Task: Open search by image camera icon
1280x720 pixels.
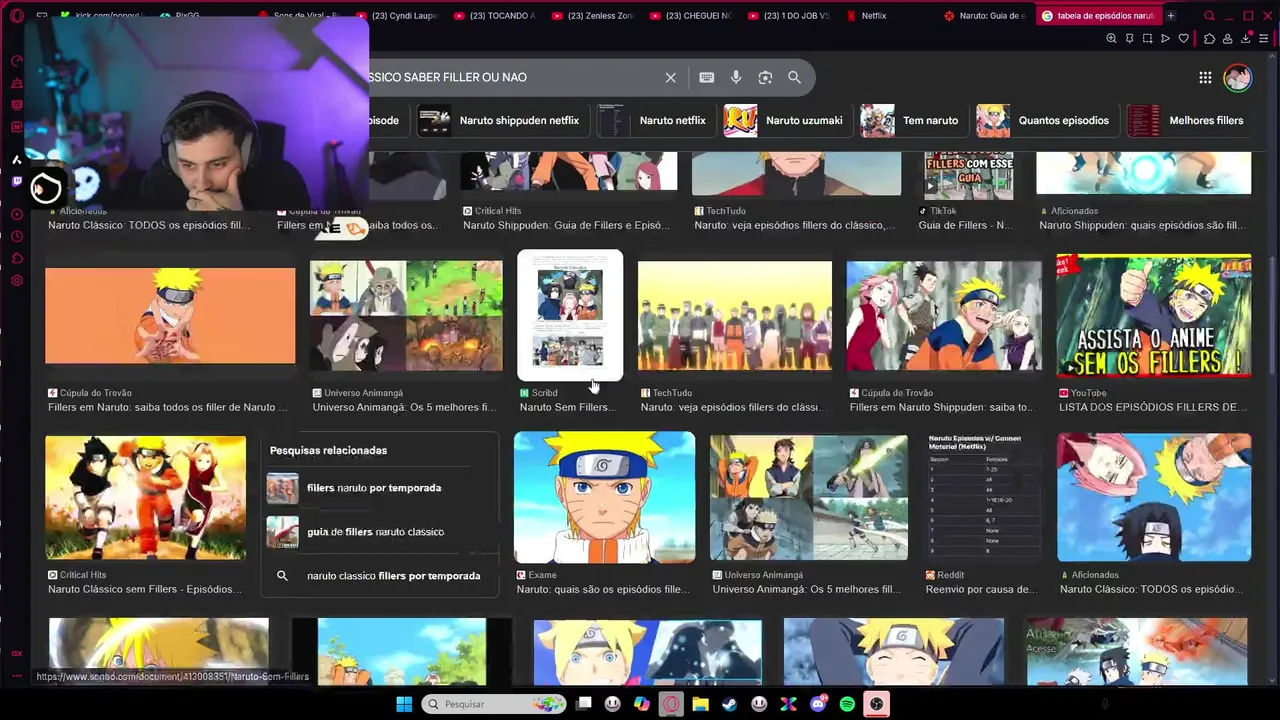Action: pyautogui.click(x=765, y=77)
